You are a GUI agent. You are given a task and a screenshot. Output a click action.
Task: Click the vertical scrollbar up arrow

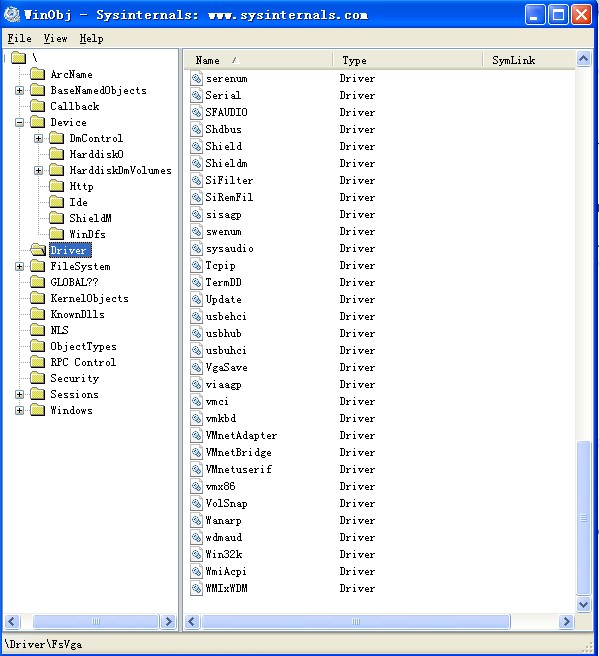[x=584, y=59]
